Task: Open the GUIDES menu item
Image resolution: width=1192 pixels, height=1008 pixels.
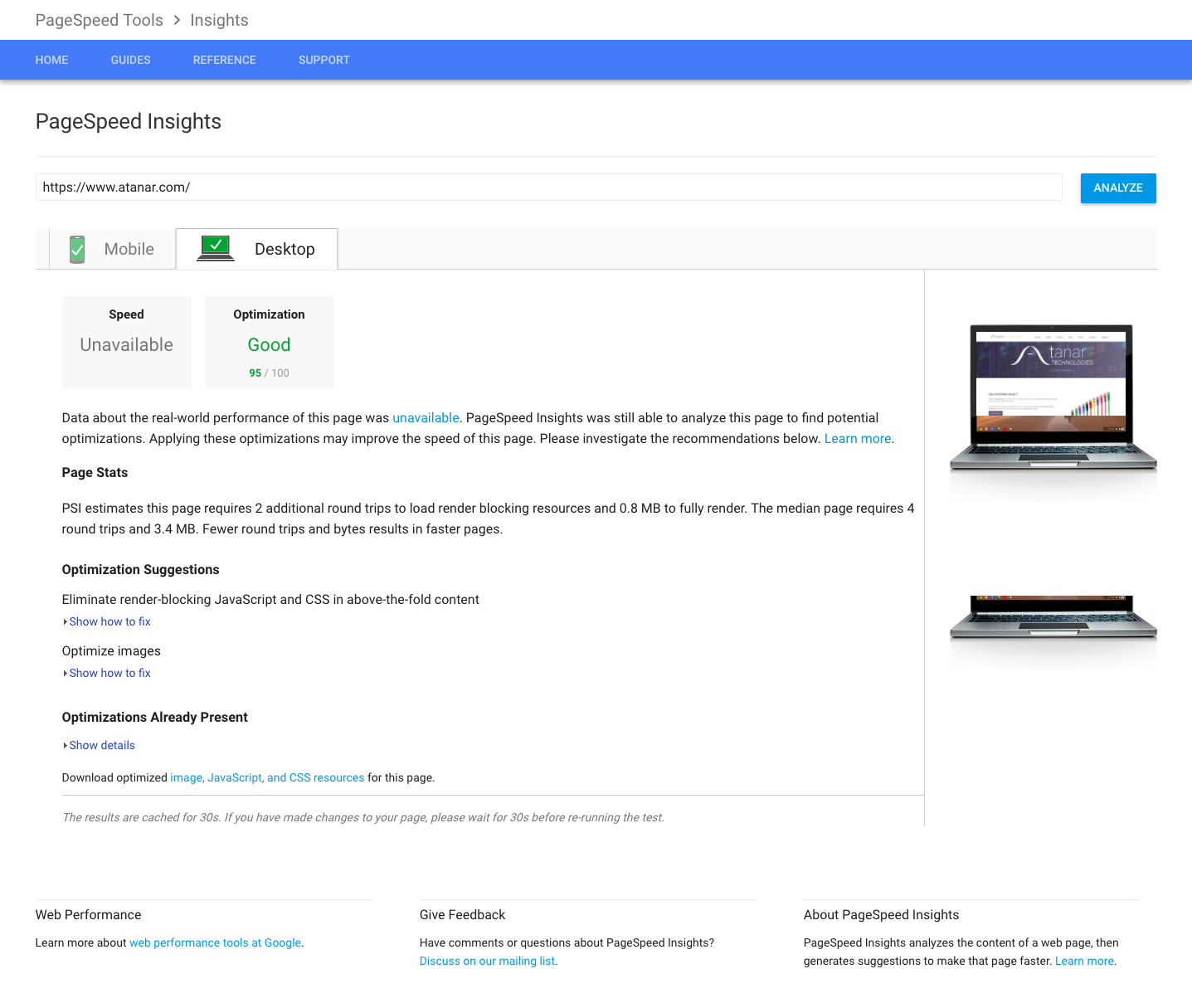Action: coord(130,60)
